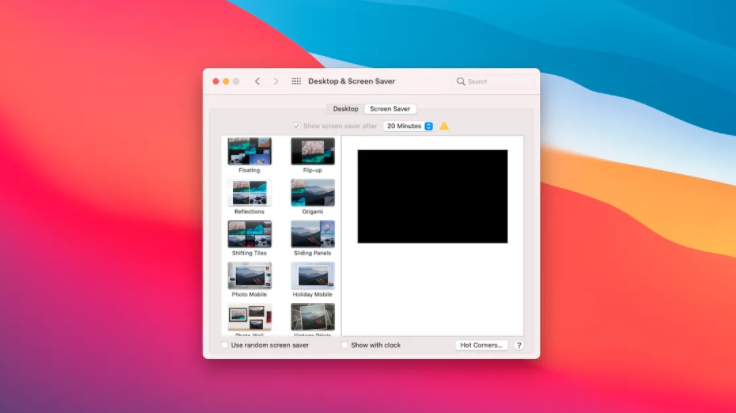Select the Floating screen saver thumbnail
736x413 pixels.
[249, 151]
